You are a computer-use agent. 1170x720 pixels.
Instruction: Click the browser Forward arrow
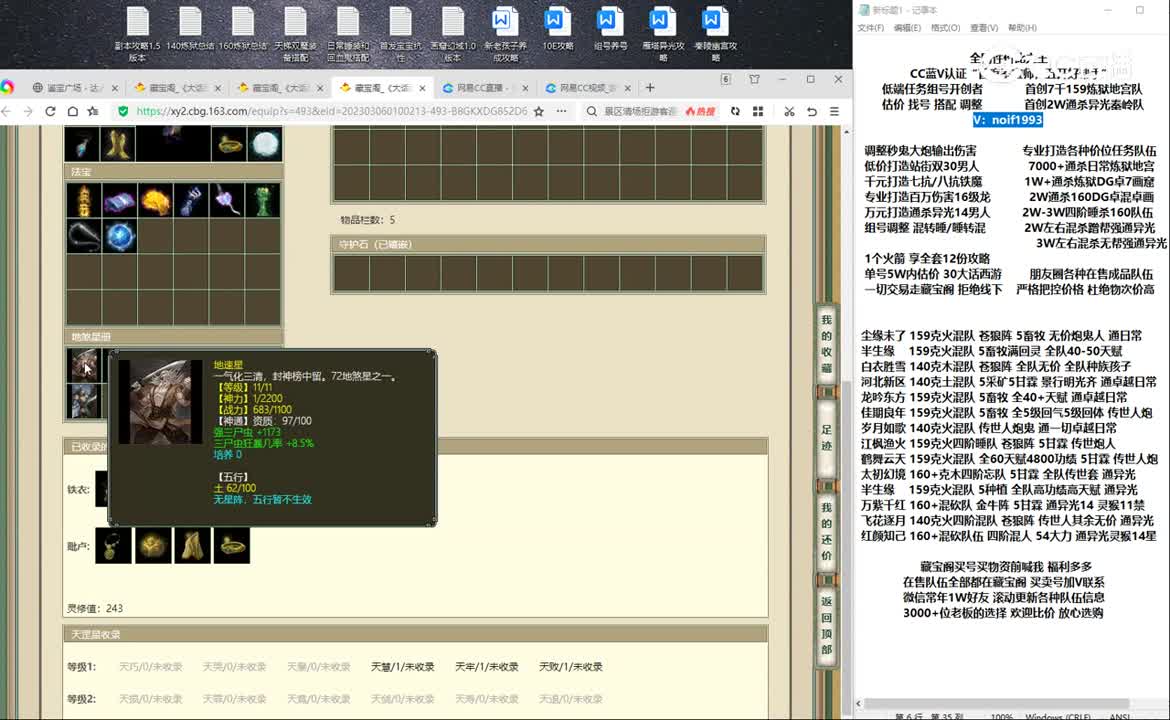[x=28, y=111]
